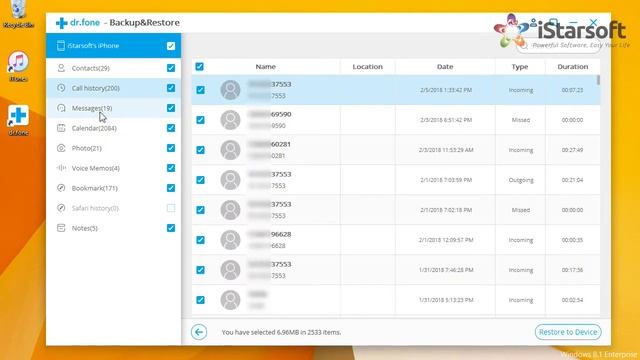
Task: Toggle the iStarsoft's iPhone checkbox
Action: pyautogui.click(x=171, y=46)
